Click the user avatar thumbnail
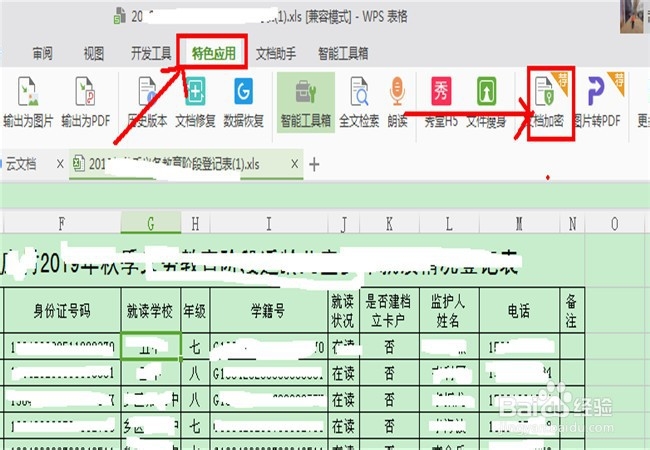The width and height of the screenshot is (650, 450). click(632, 17)
